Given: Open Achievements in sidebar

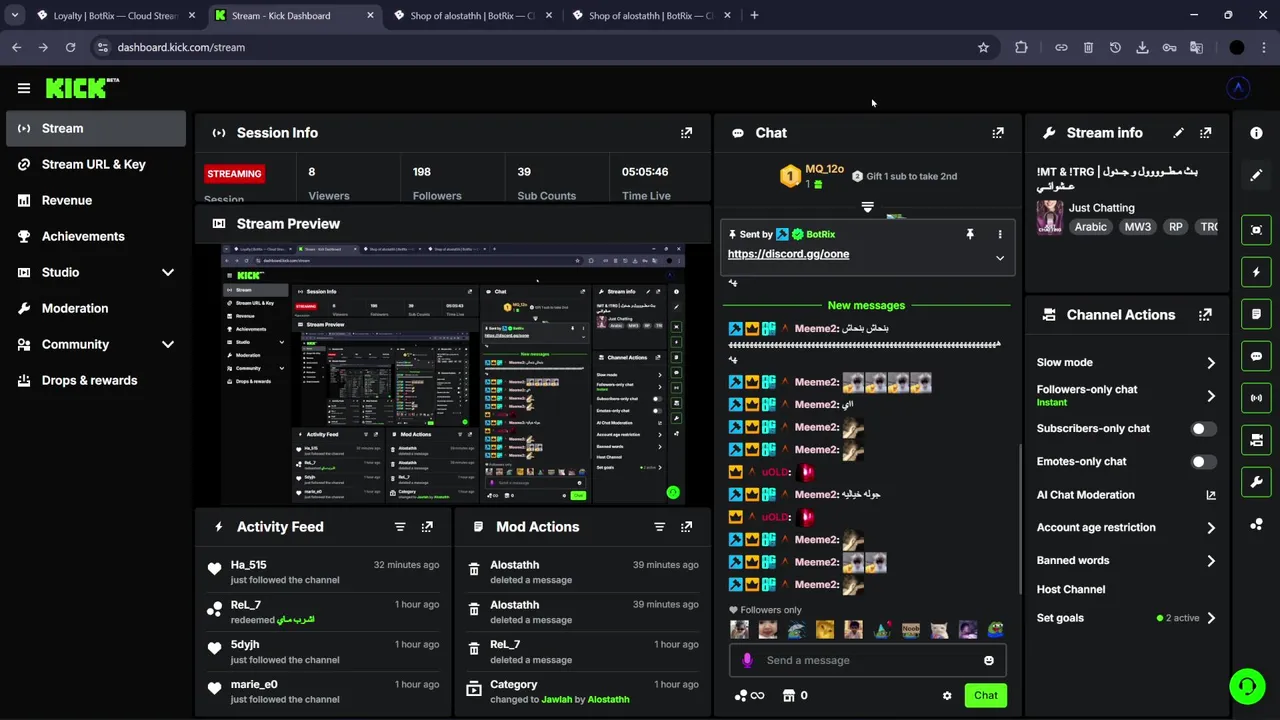Looking at the screenshot, I should (96, 236).
